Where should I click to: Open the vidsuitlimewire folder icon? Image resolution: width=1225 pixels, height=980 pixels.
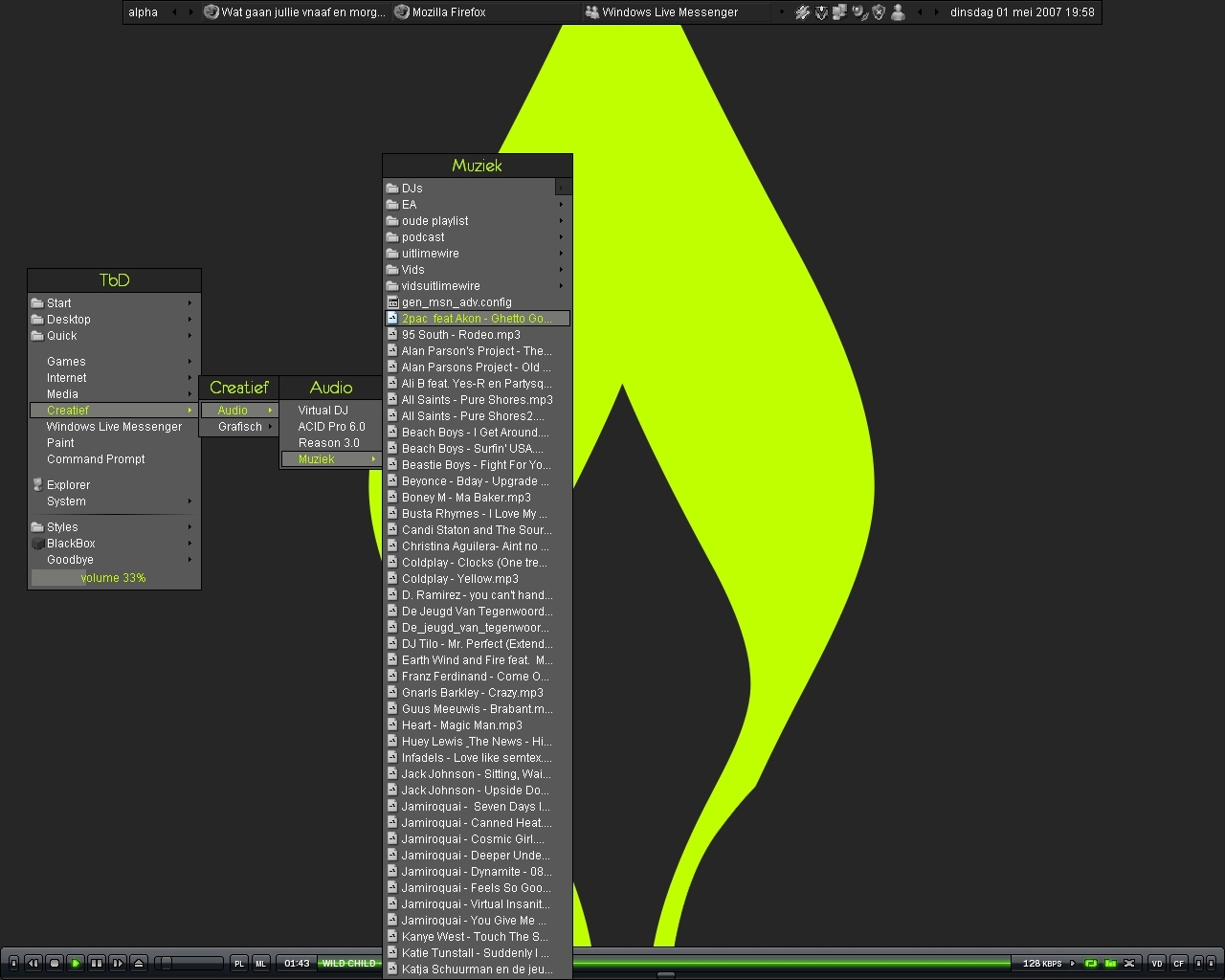pyautogui.click(x=392, y=286)
